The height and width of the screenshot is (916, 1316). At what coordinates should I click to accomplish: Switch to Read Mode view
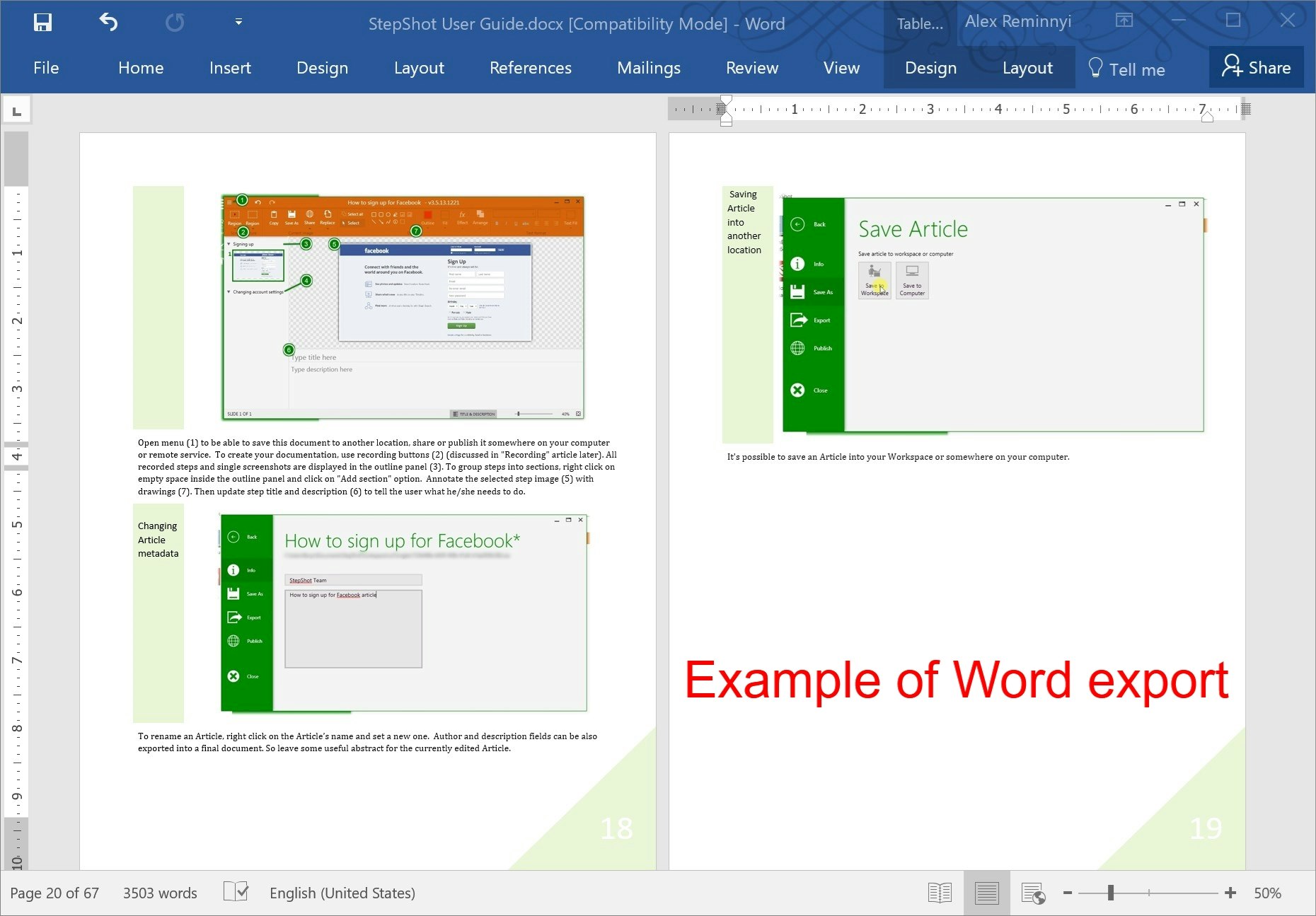940,893
